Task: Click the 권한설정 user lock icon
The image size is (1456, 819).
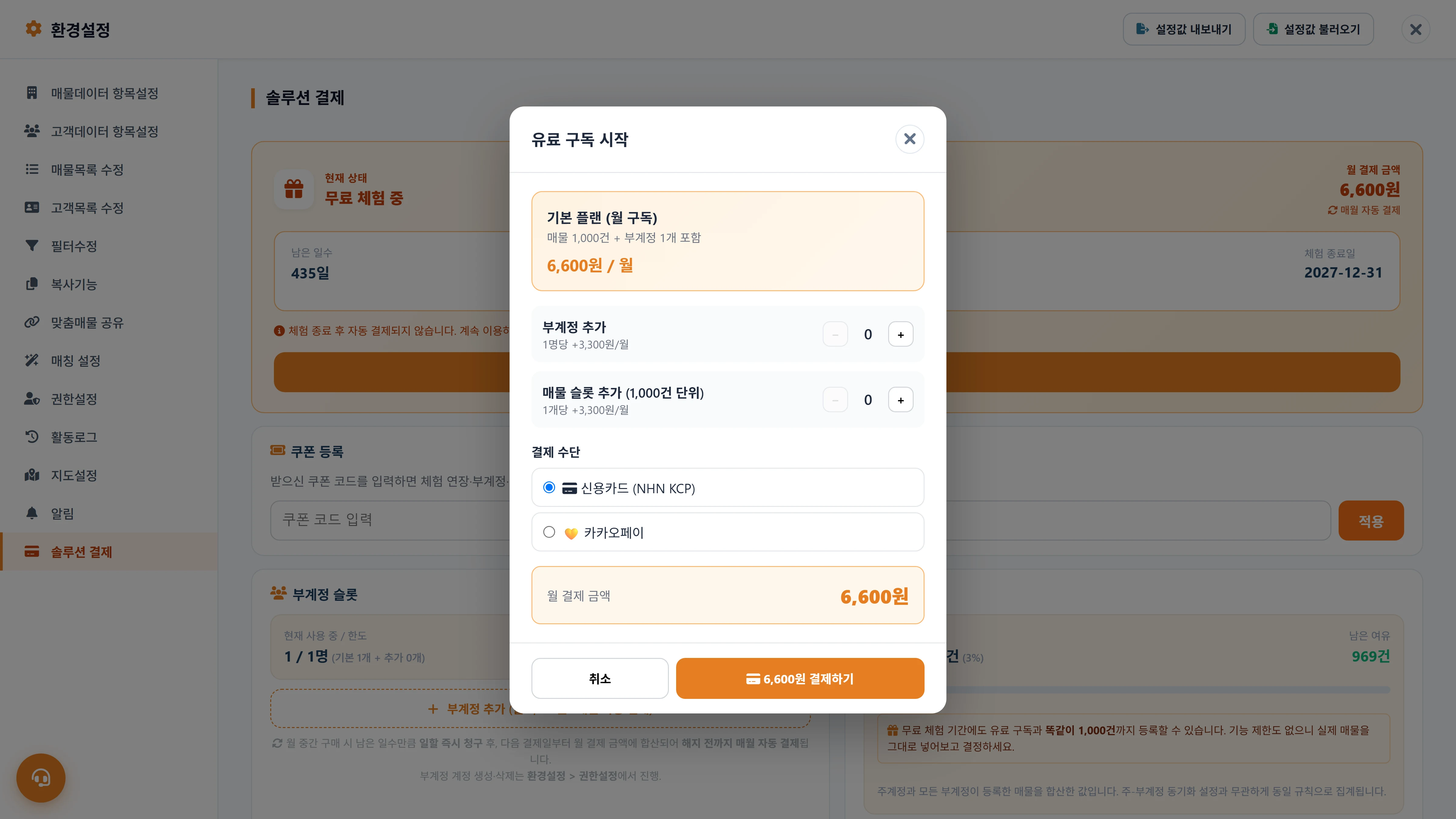Action: point(32,399)
